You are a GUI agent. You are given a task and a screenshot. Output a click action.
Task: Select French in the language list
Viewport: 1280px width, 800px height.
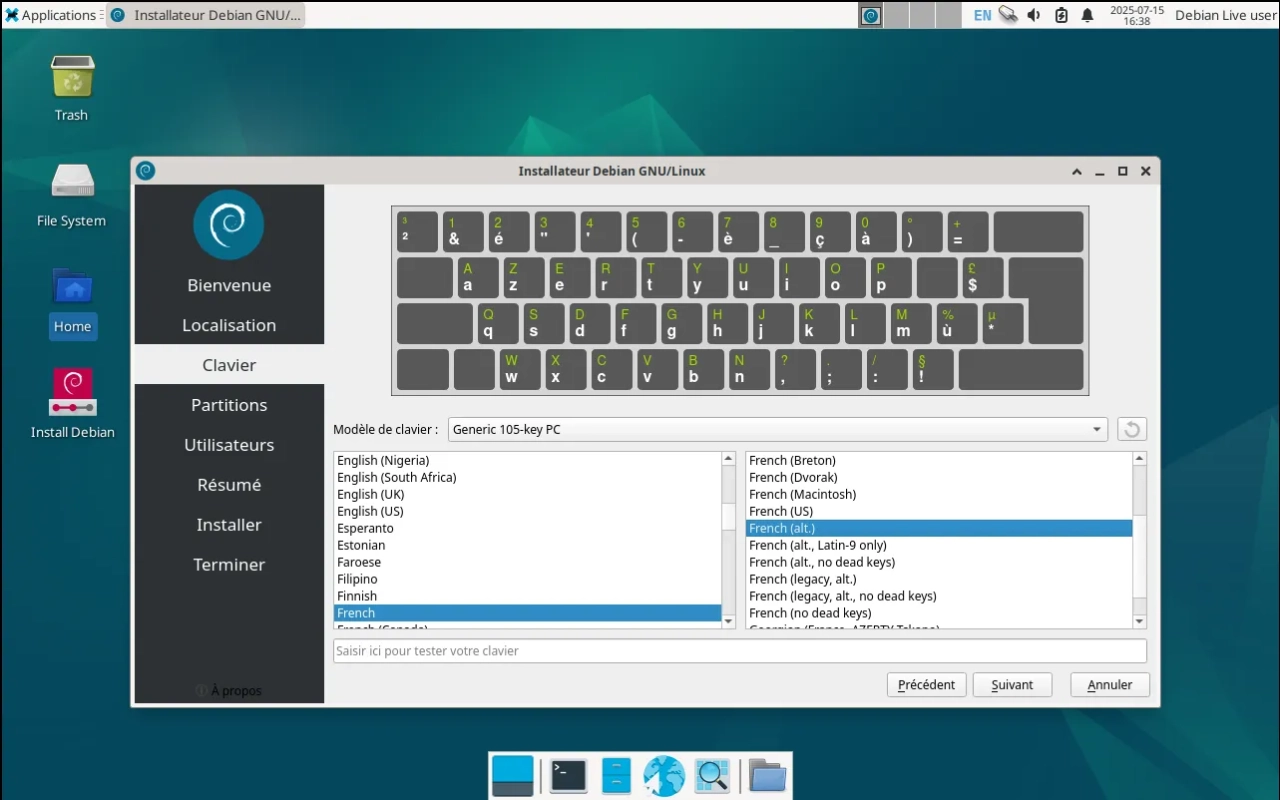click(x=450, y=612)
